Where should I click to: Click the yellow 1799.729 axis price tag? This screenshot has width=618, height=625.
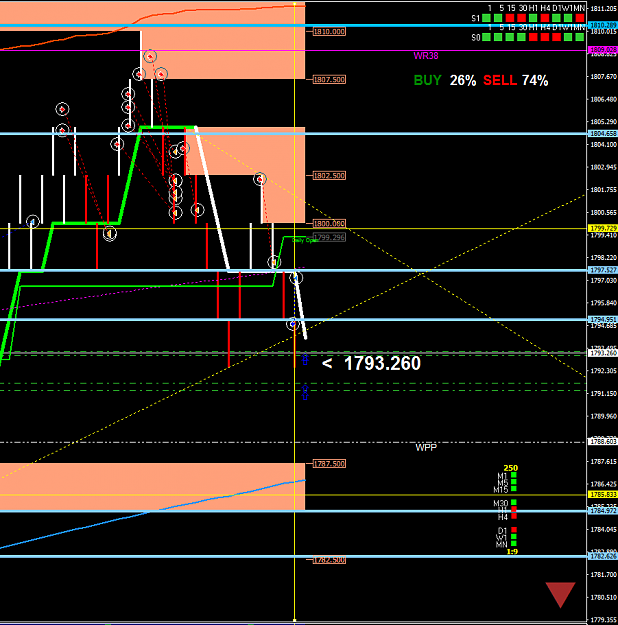(x=603, y=228)
